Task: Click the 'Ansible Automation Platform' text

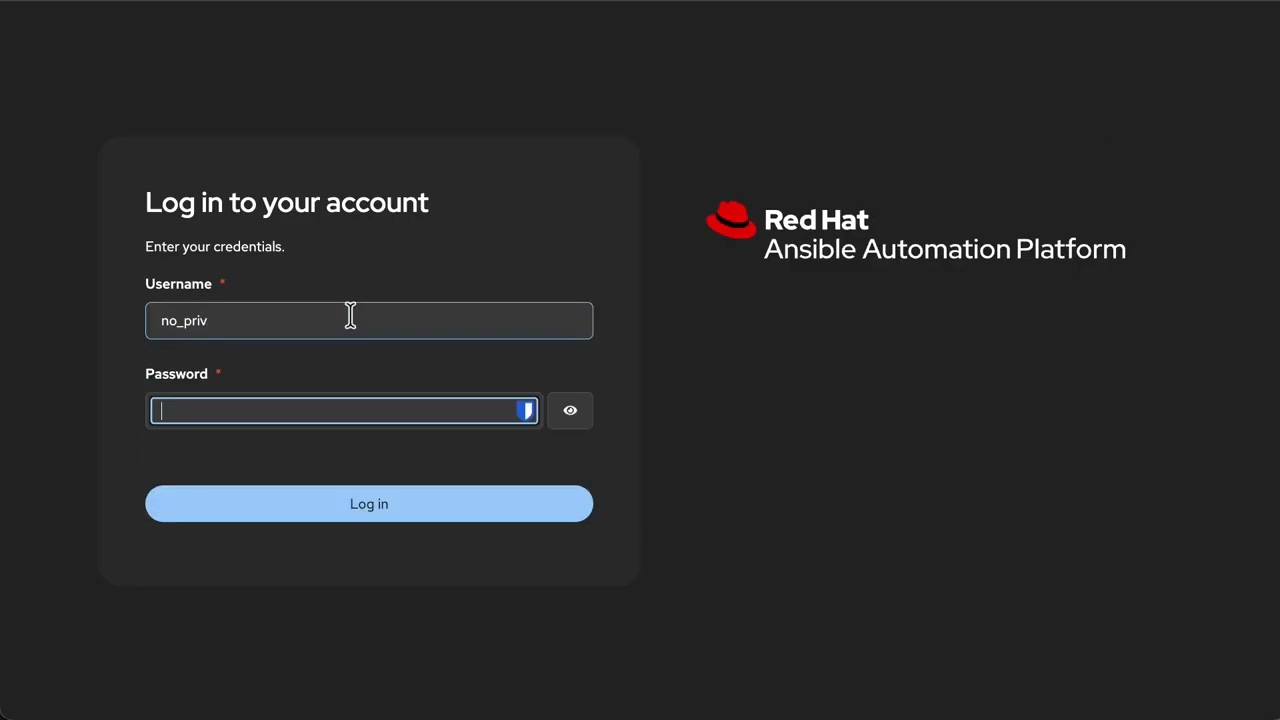Action: 945,249
